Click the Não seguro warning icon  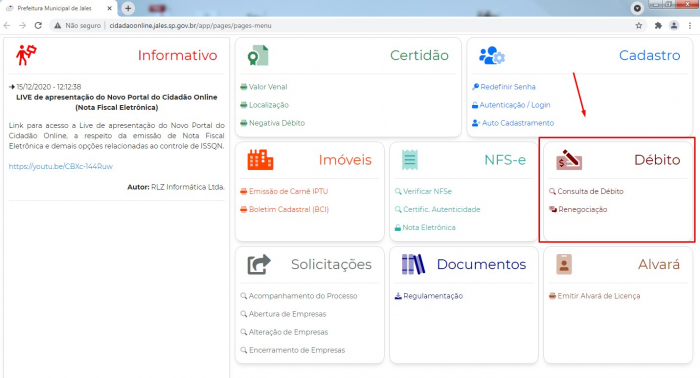[57, 25]
